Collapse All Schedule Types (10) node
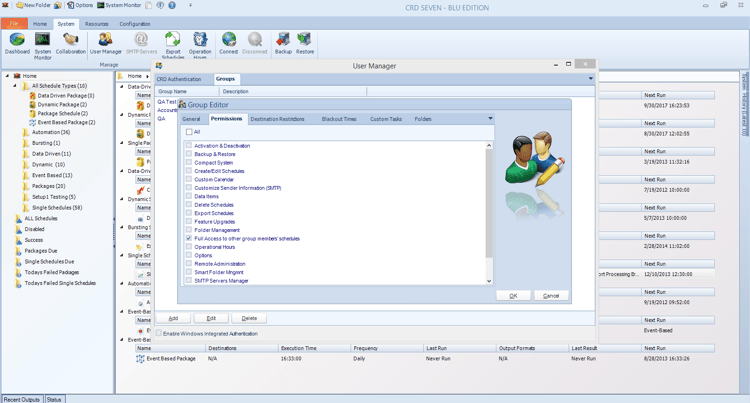 (x=15, y=86)
